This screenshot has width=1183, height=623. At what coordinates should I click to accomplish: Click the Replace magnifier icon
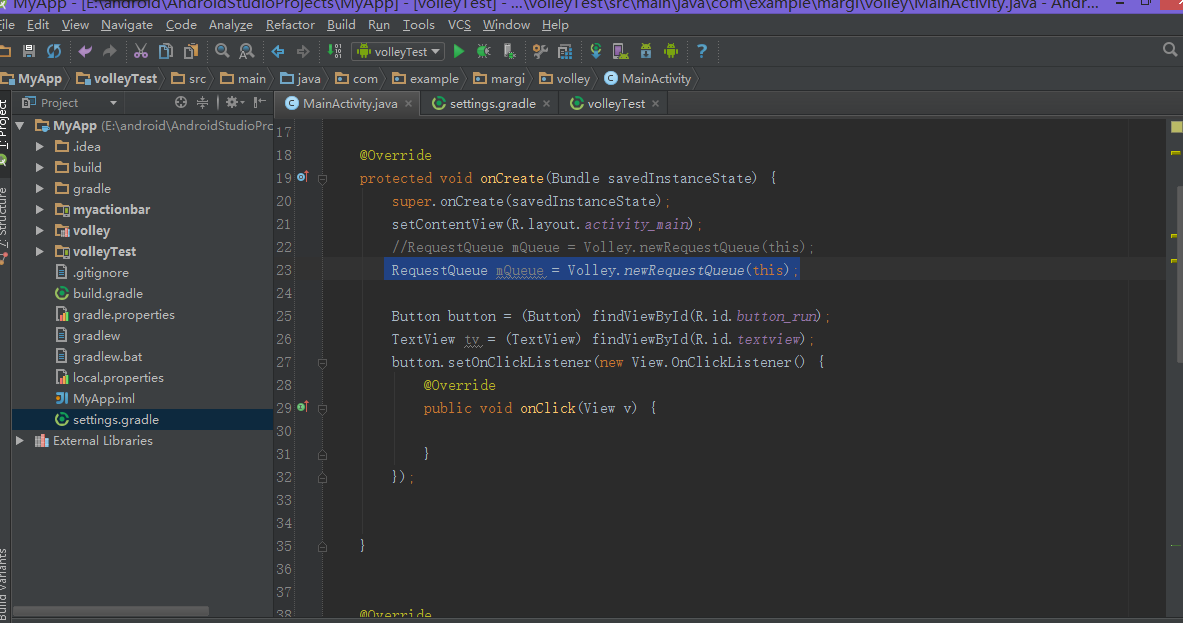pyautogui.click(x=247, y=51)
